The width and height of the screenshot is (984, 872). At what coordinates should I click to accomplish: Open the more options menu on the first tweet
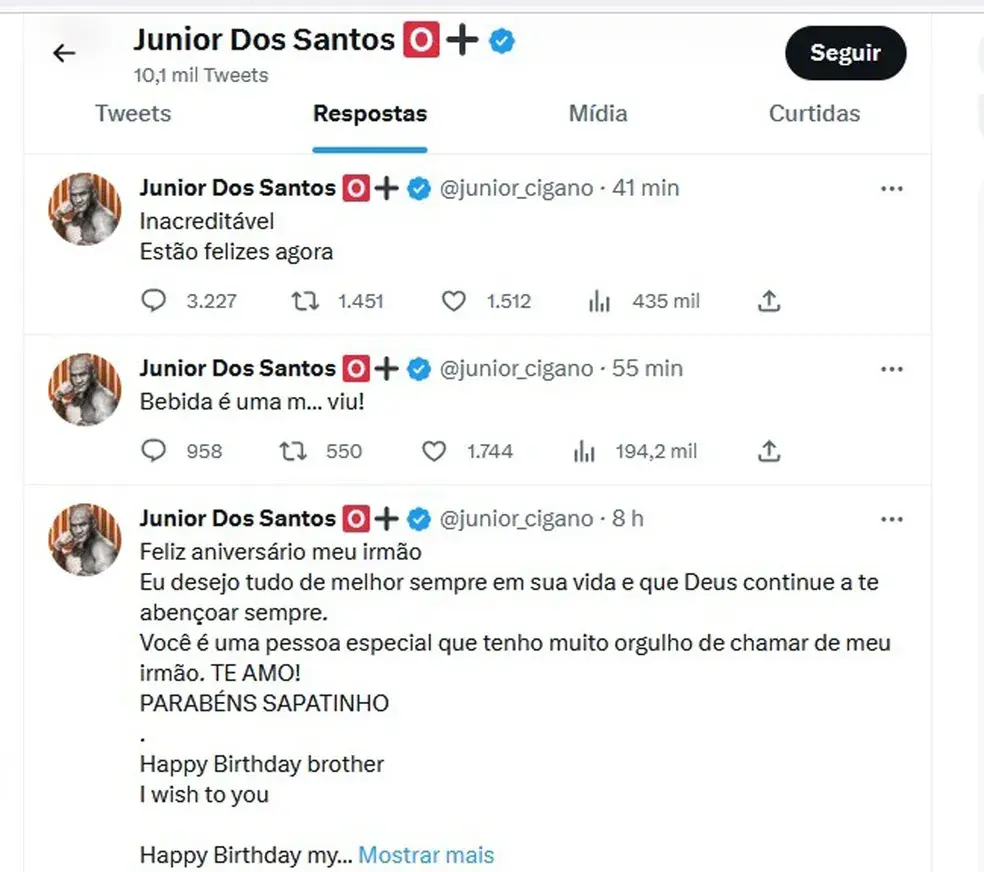click(892, 187)
